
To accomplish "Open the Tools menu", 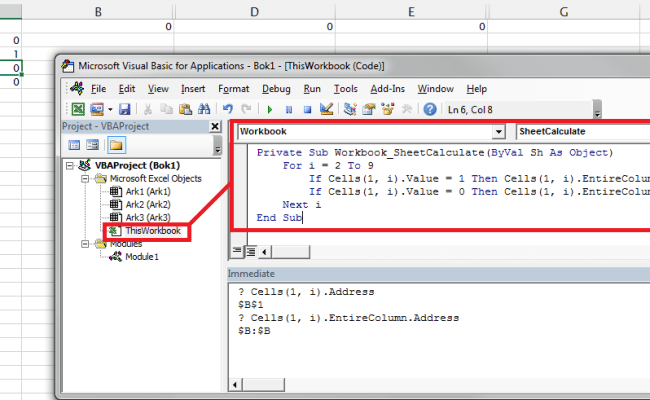I will pos(345,89).
